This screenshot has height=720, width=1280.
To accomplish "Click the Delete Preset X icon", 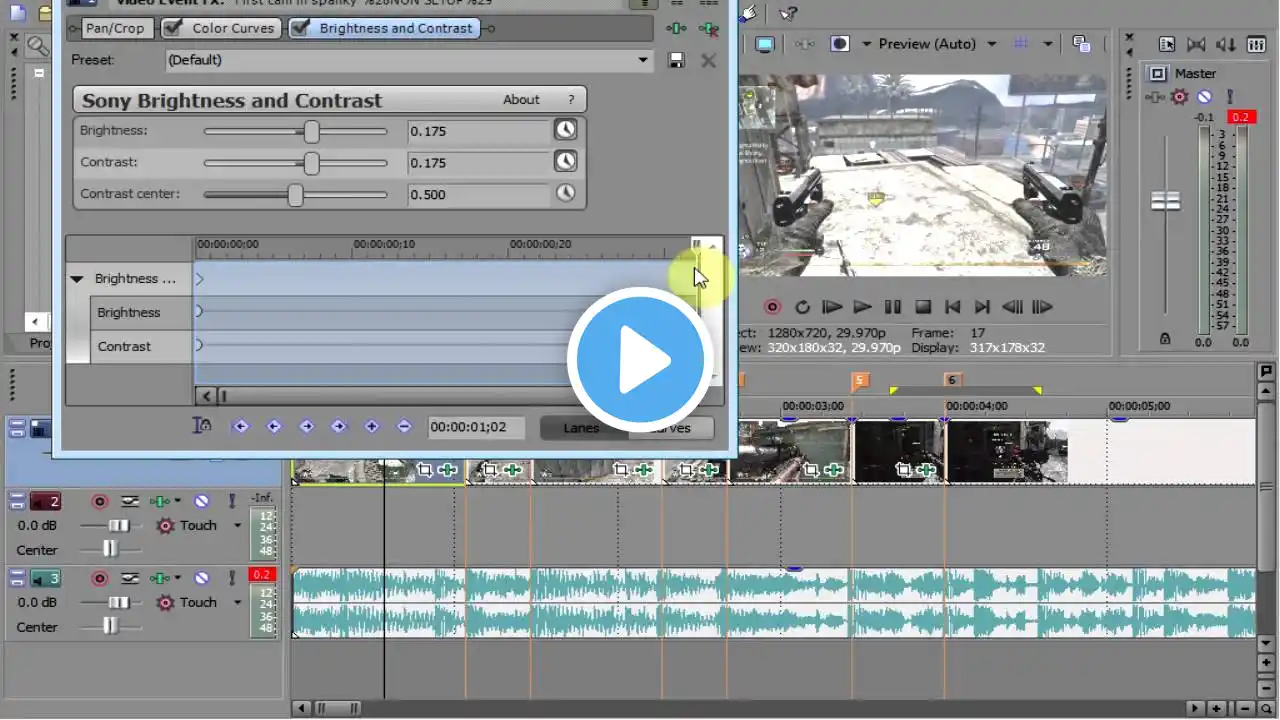I will coord(708,60).
